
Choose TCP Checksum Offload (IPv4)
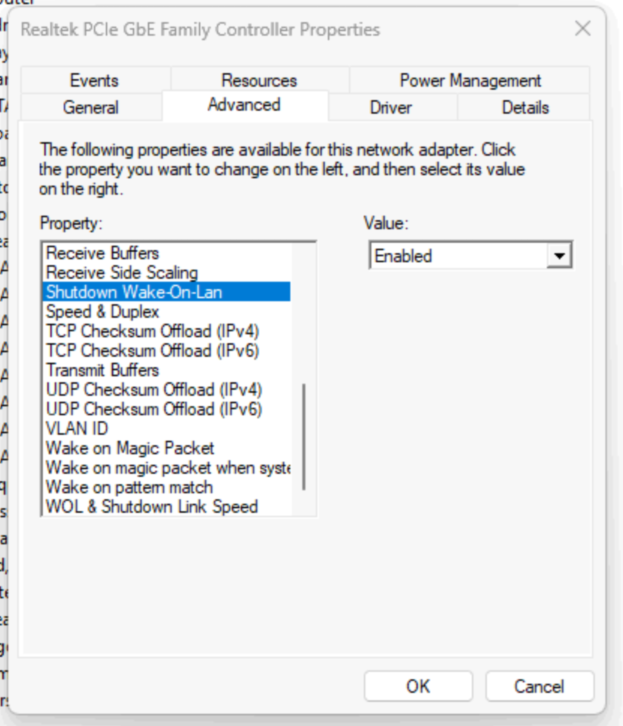click(x=167, y=331)
